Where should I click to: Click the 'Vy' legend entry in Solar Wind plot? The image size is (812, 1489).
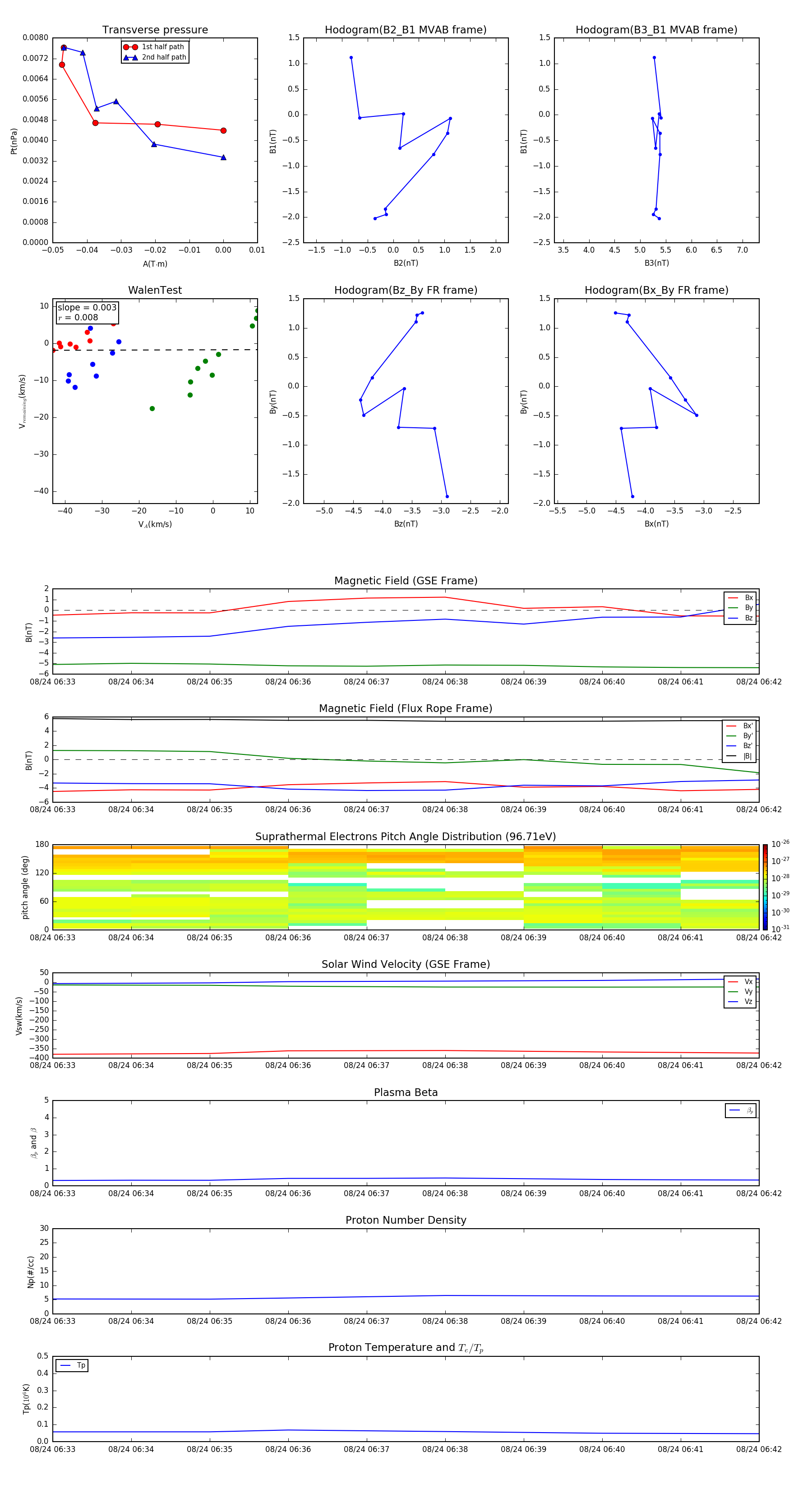pyautogui.click(x=740, y=992)
